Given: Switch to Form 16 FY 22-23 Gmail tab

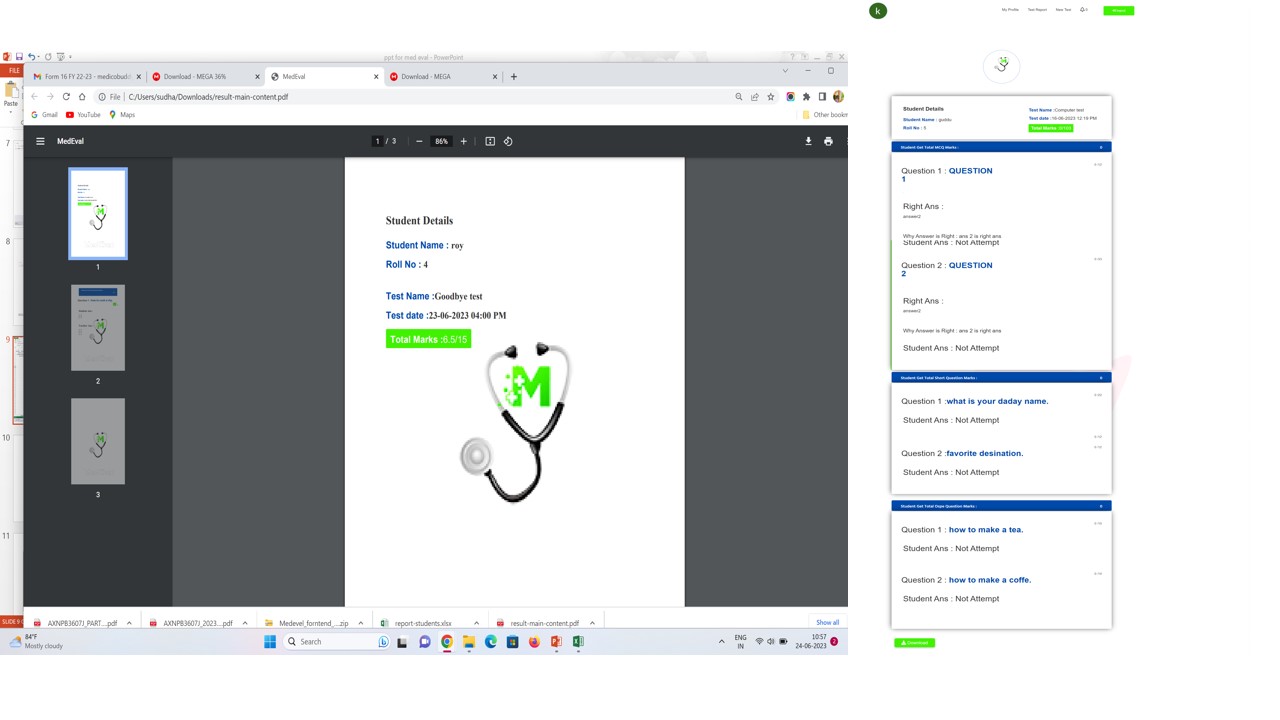Looking at the screenshot, I should click(x=84, y=76).
